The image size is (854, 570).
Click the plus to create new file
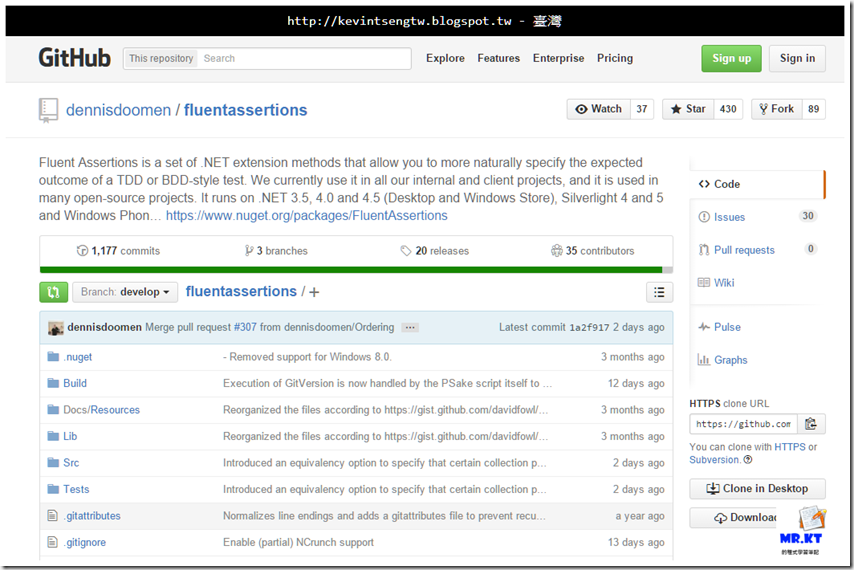(314, 292)
